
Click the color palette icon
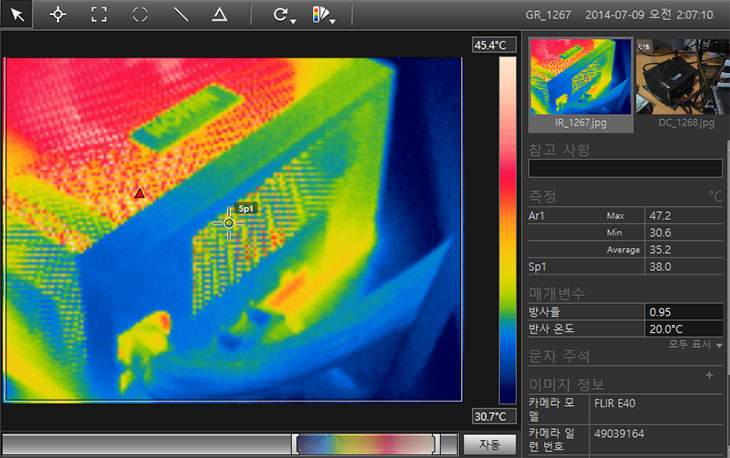(x=320, y=14)
